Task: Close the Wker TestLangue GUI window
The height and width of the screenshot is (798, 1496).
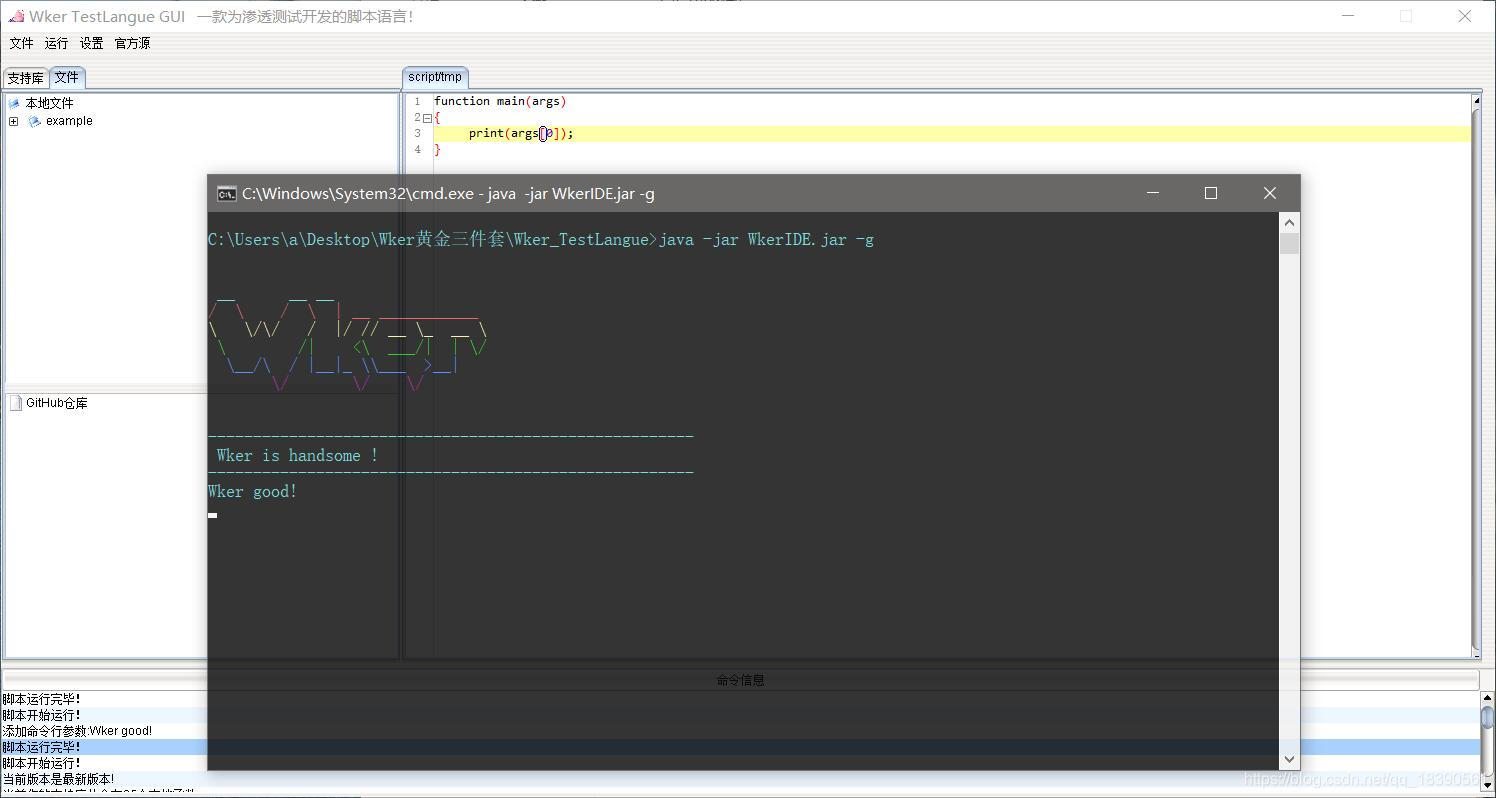Action: point(1465,16)
